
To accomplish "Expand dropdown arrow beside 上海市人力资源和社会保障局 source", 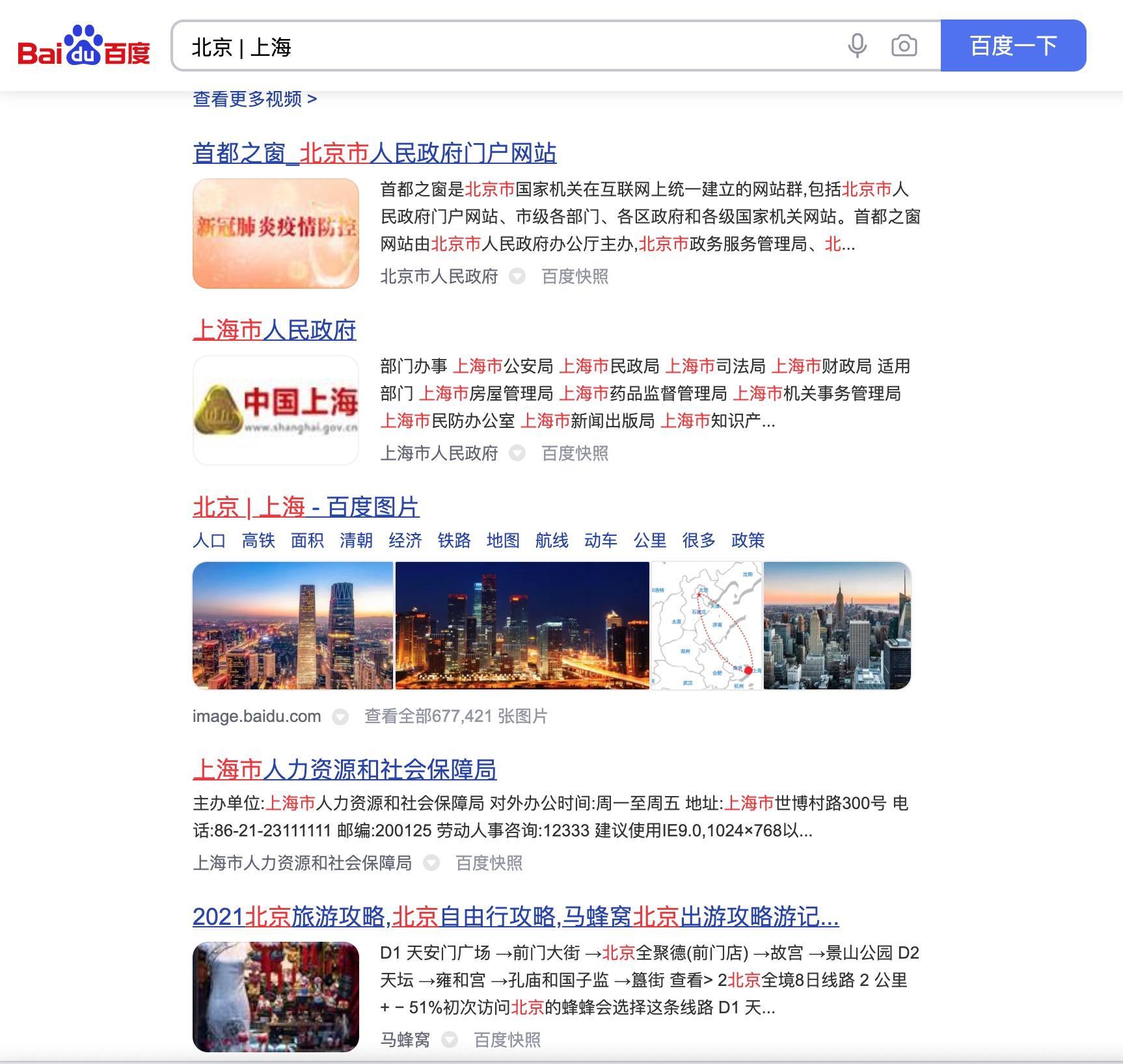I will pos(431,863).
